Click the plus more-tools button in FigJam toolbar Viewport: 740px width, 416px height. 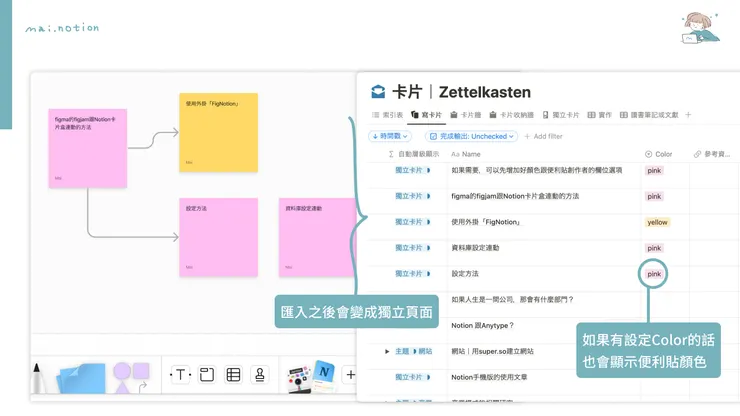click(350, 375)
